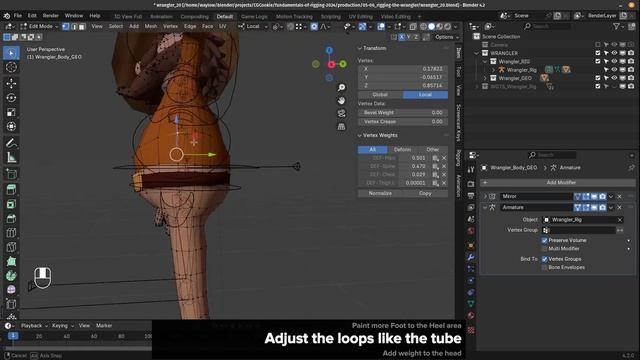
Task: Select the Bevel tool
Action: click(11, 219)
